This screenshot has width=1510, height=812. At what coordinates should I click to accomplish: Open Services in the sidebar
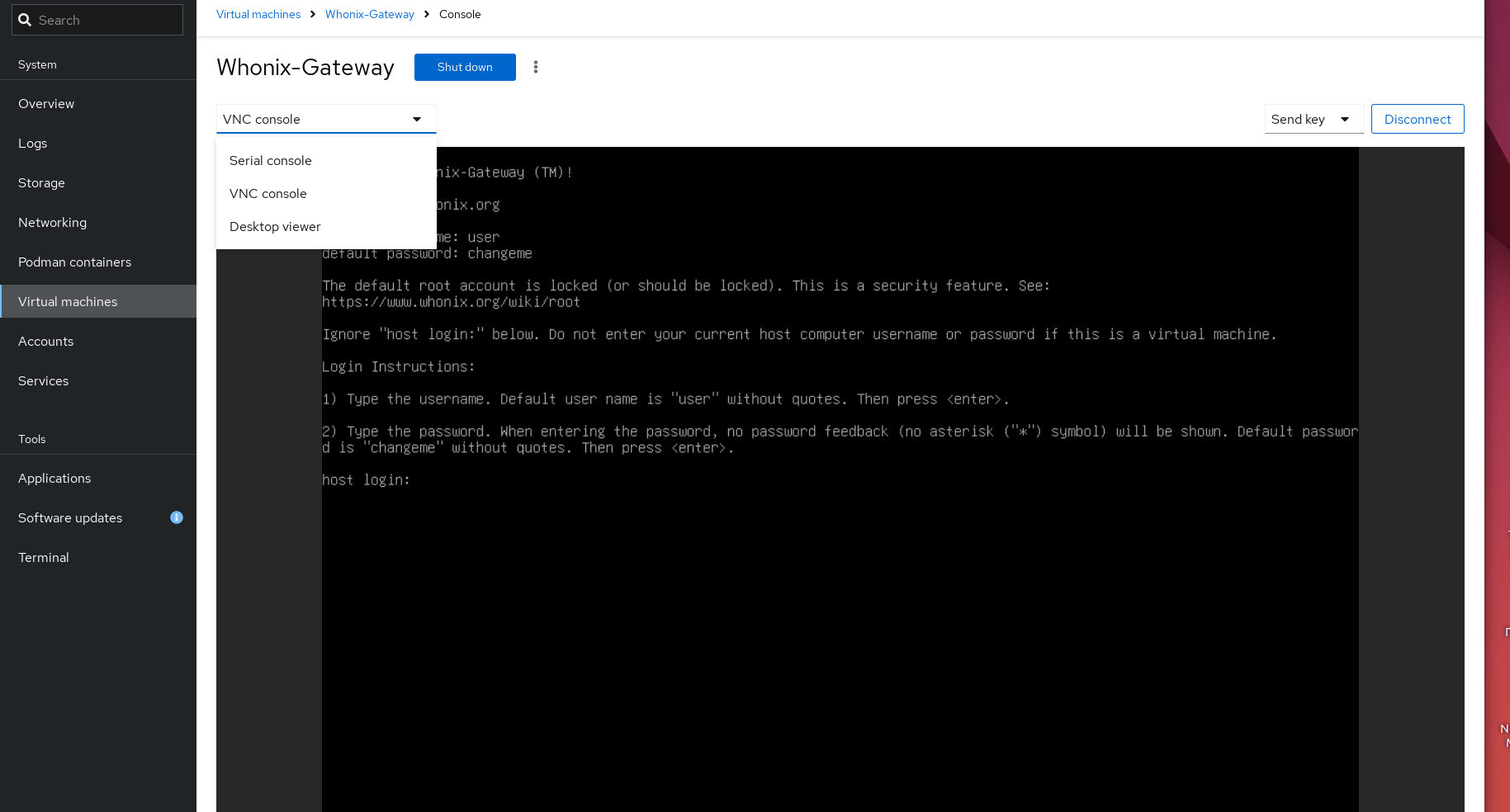point(44,381)
